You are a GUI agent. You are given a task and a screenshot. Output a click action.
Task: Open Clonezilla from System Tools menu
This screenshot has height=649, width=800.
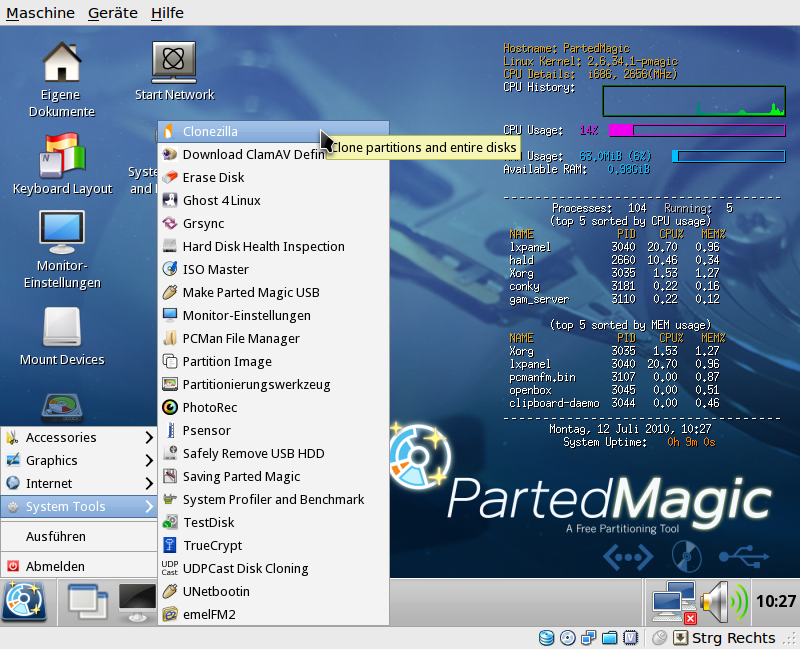click(x=210, y=131)
